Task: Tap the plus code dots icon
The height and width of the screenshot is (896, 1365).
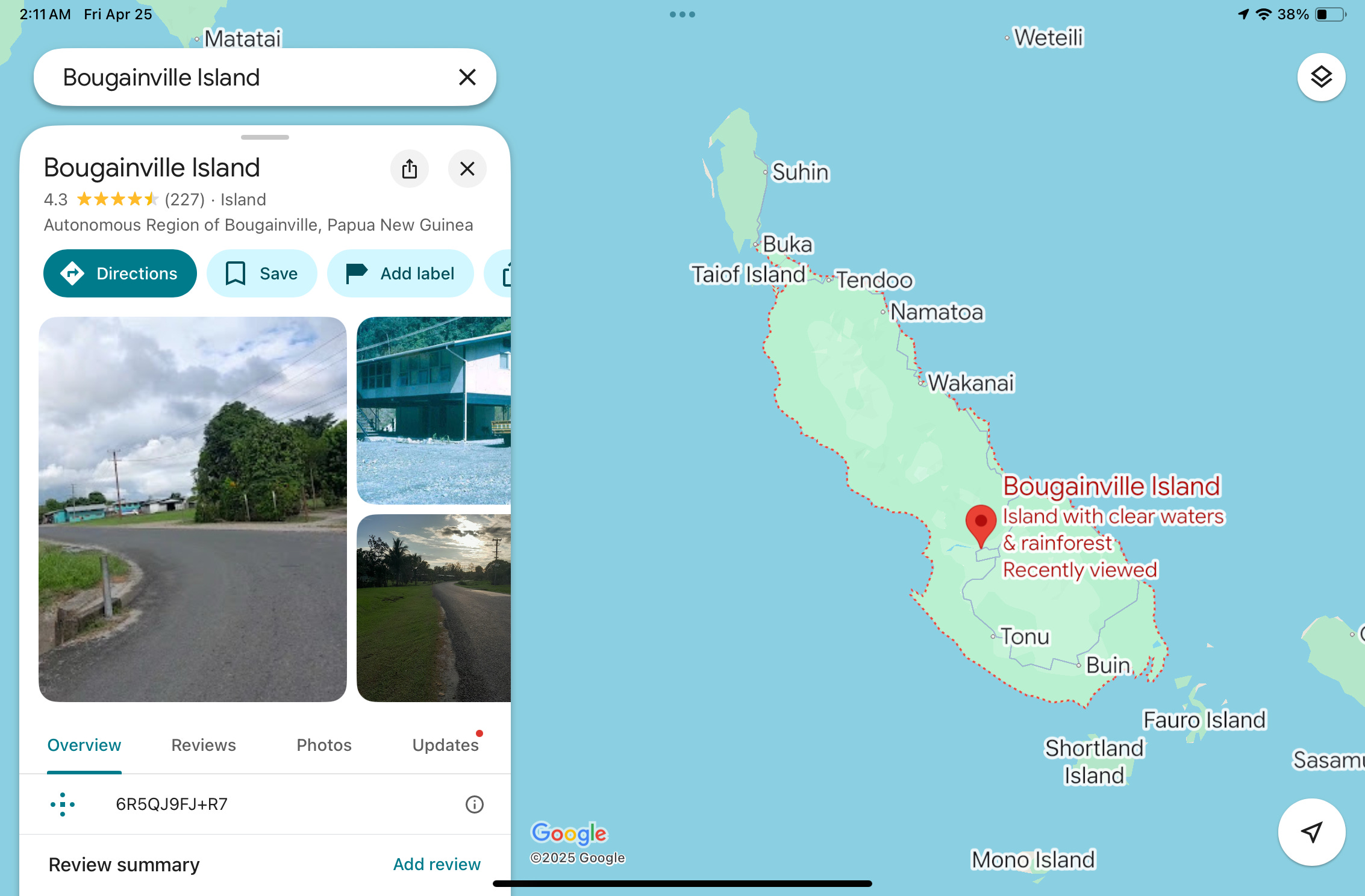Action: pos(63,804)
